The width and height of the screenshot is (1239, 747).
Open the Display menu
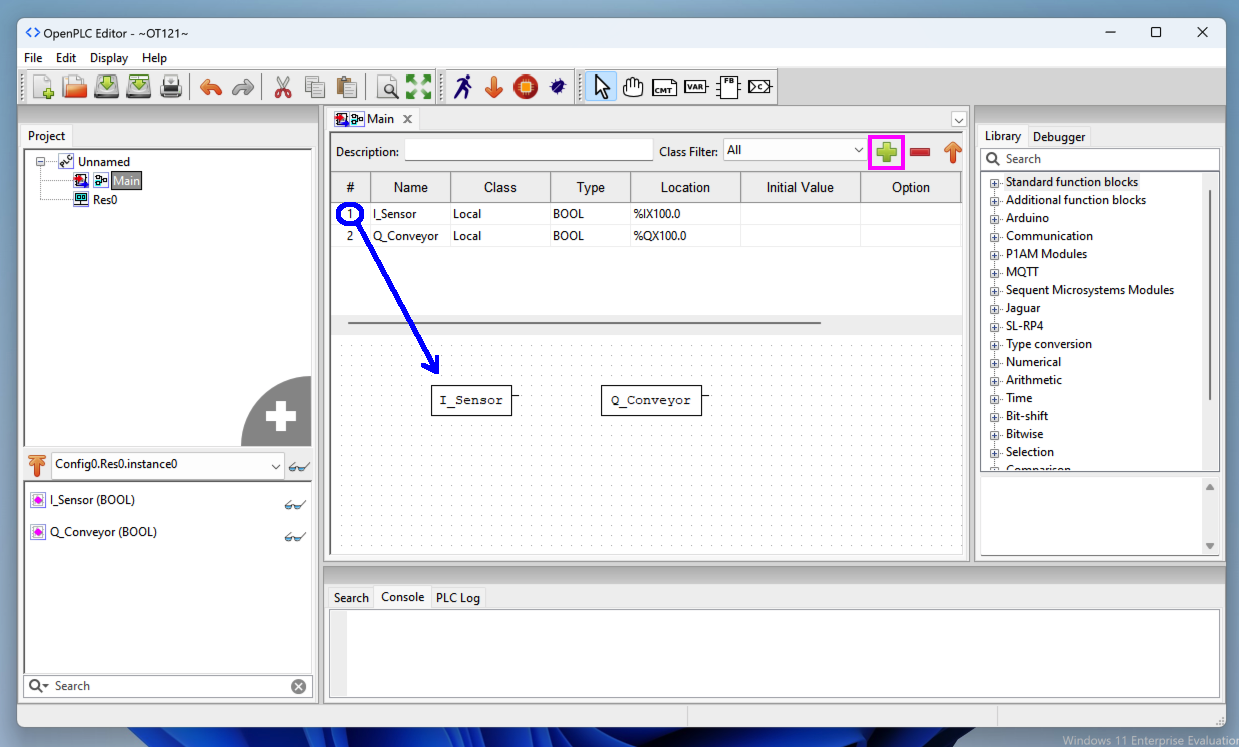click(x=108, y=58)
